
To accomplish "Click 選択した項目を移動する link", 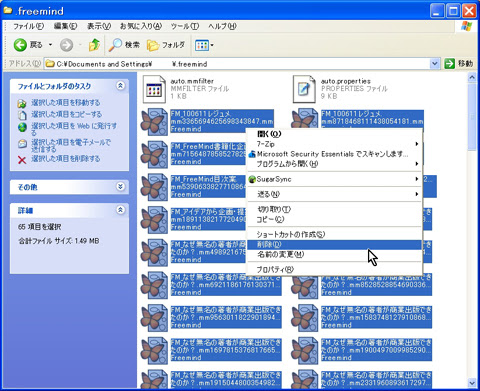I will coord(66,103).
